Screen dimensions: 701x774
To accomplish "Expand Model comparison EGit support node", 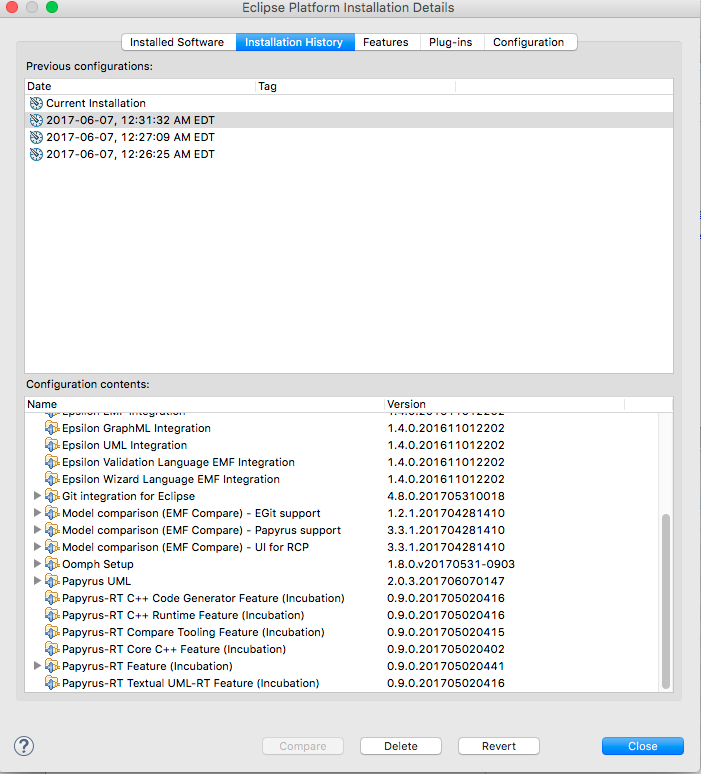I will 37,513.
